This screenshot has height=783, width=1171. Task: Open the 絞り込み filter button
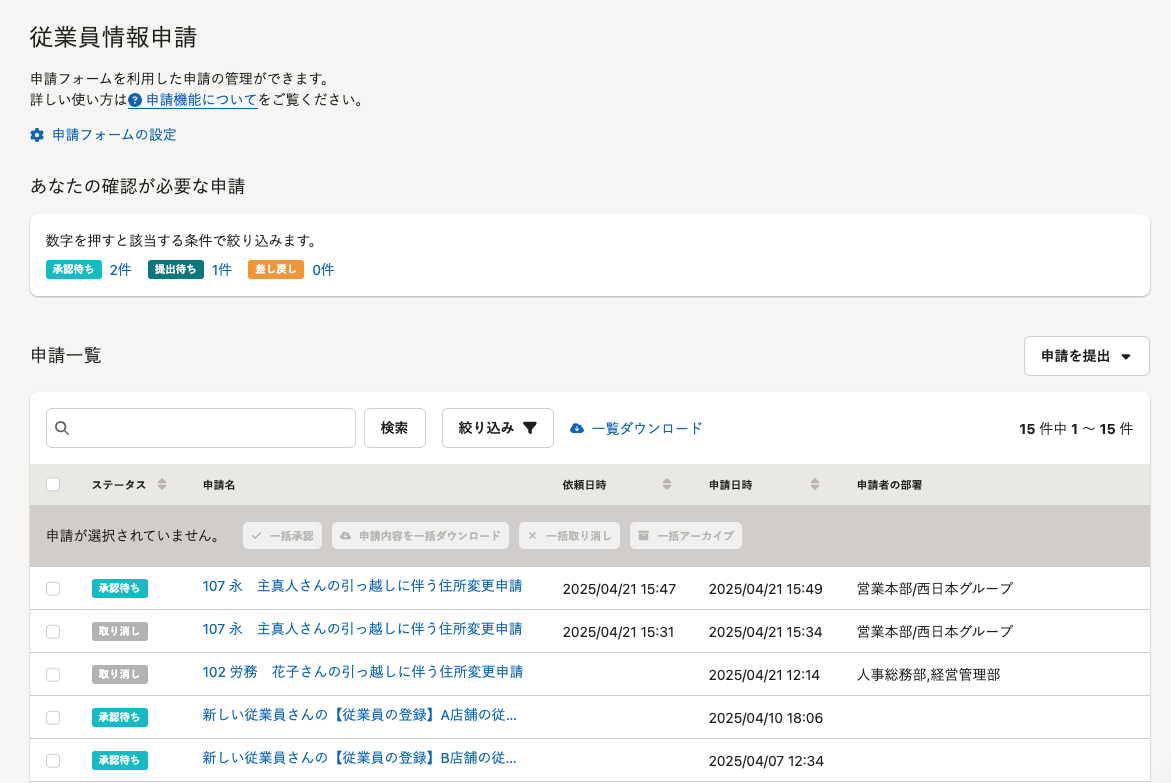[497, 428]
